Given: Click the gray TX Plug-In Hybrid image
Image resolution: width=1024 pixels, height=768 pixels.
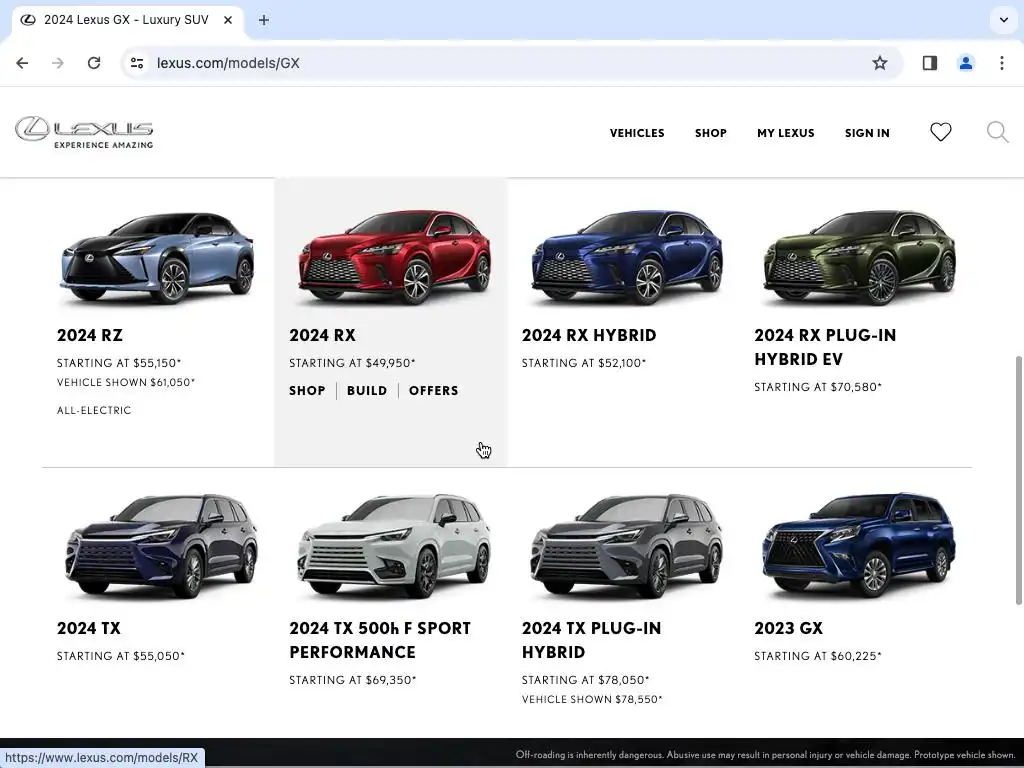Looking at the screenshot, I should (627, 546).
